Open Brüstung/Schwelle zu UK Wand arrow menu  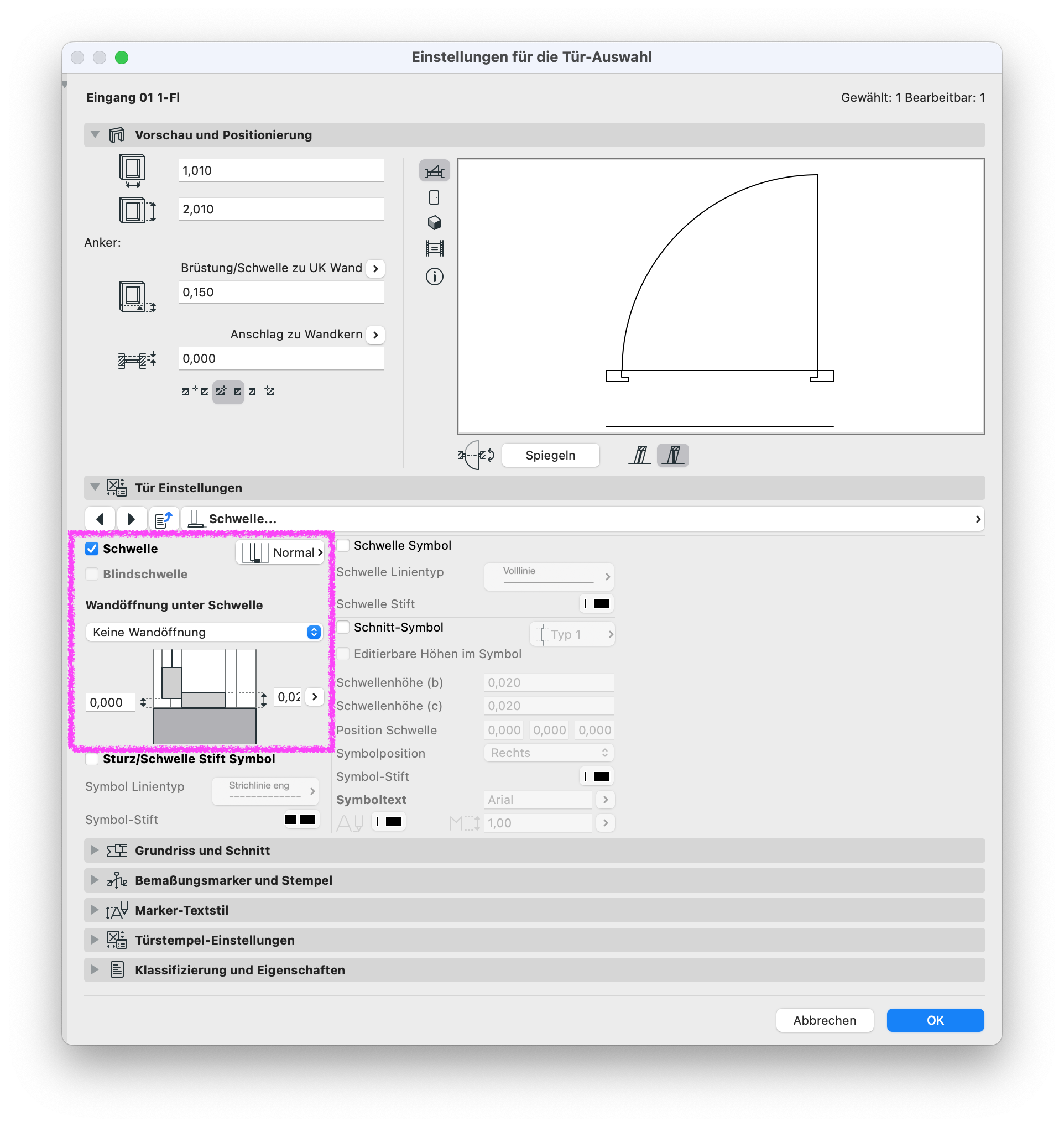click(x=375, y=268)
